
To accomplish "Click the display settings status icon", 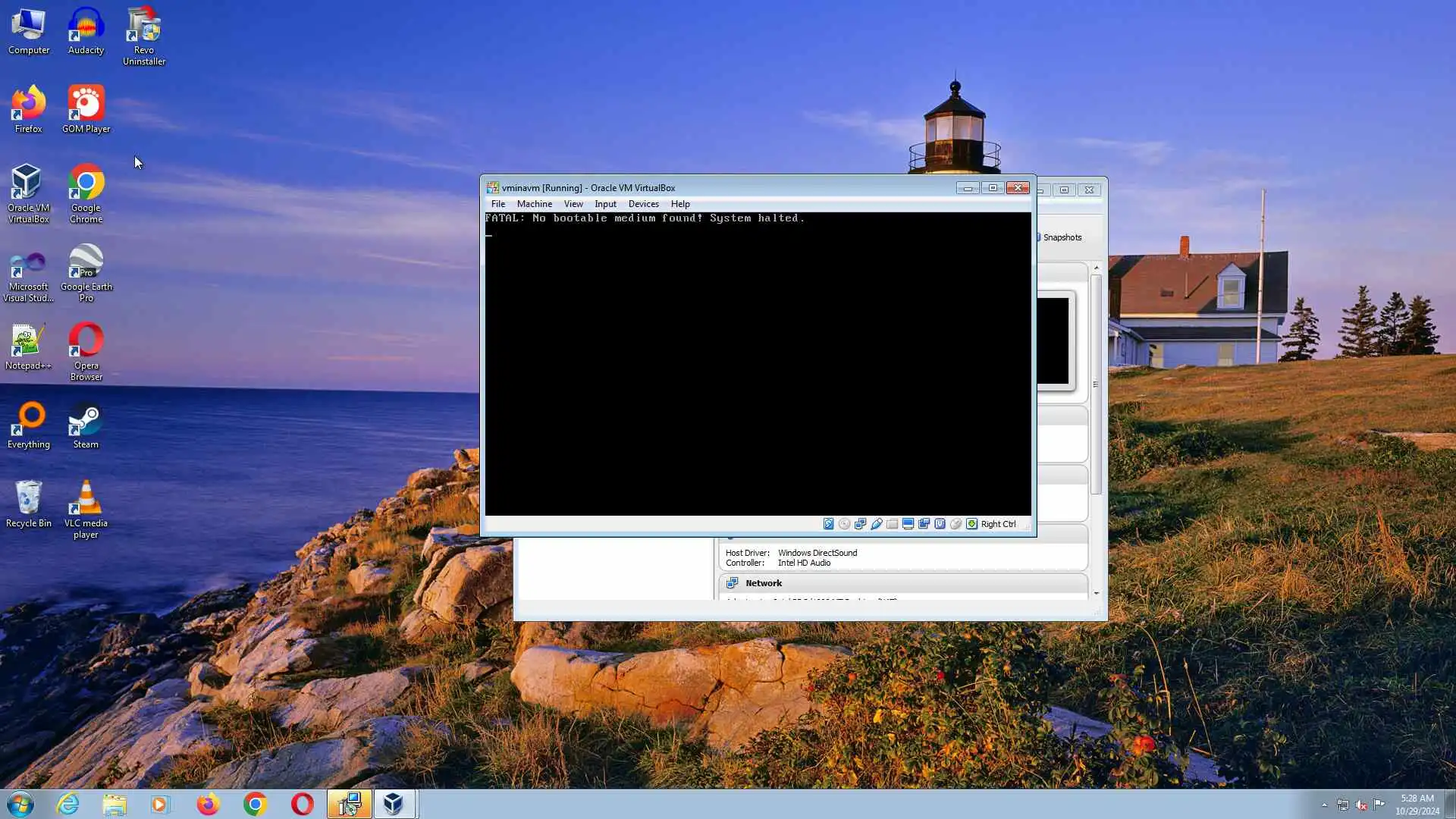I will (908, 524).
